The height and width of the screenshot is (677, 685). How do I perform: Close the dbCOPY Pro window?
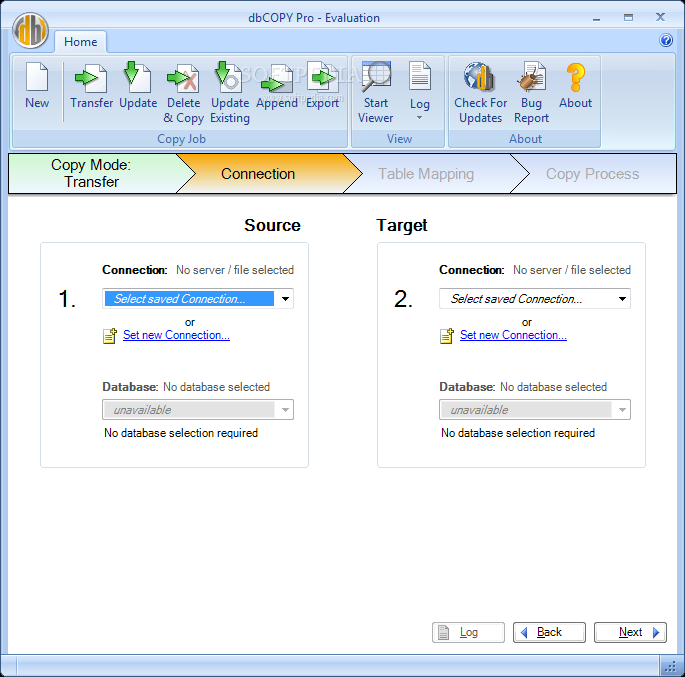pyautogui.click(x=660, y=17)
